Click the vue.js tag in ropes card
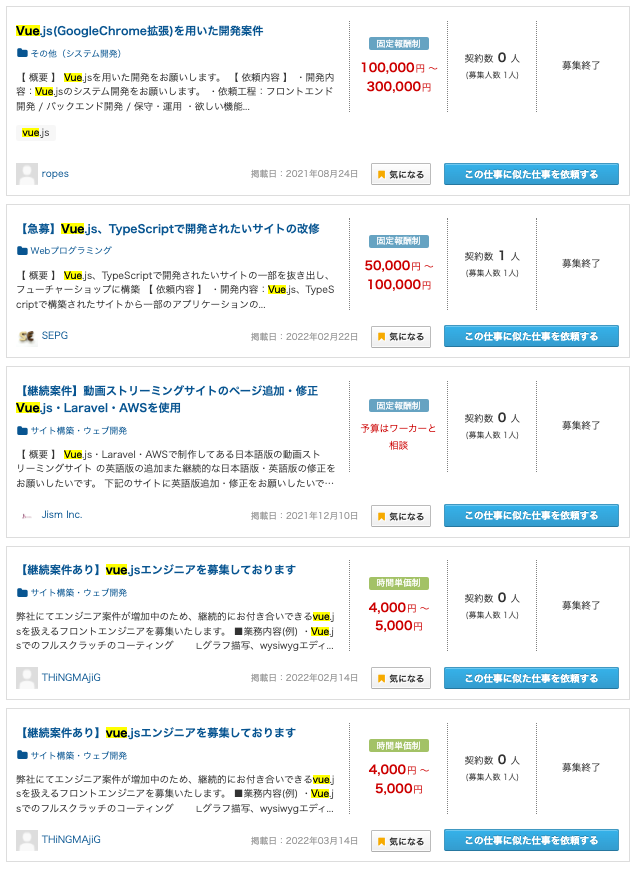The image size is (638, 869). (36, 132)
